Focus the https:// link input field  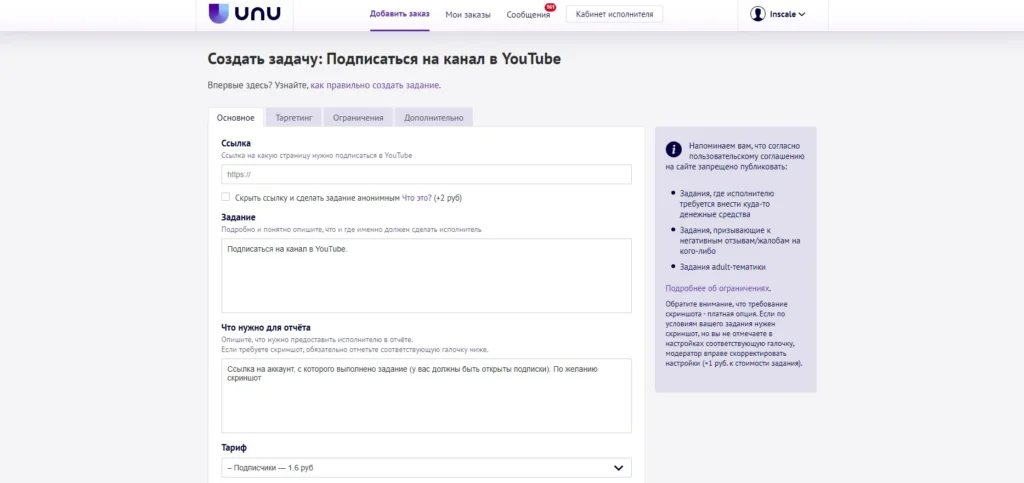426,174
